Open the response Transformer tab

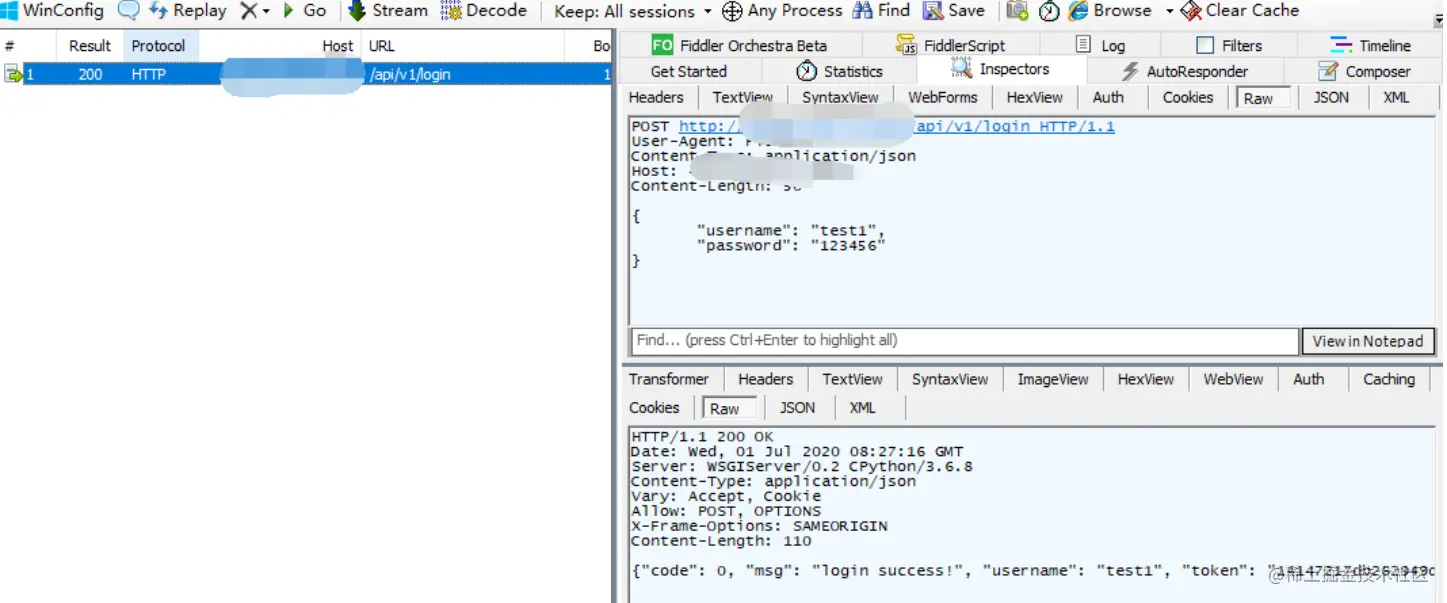[668, 379]
